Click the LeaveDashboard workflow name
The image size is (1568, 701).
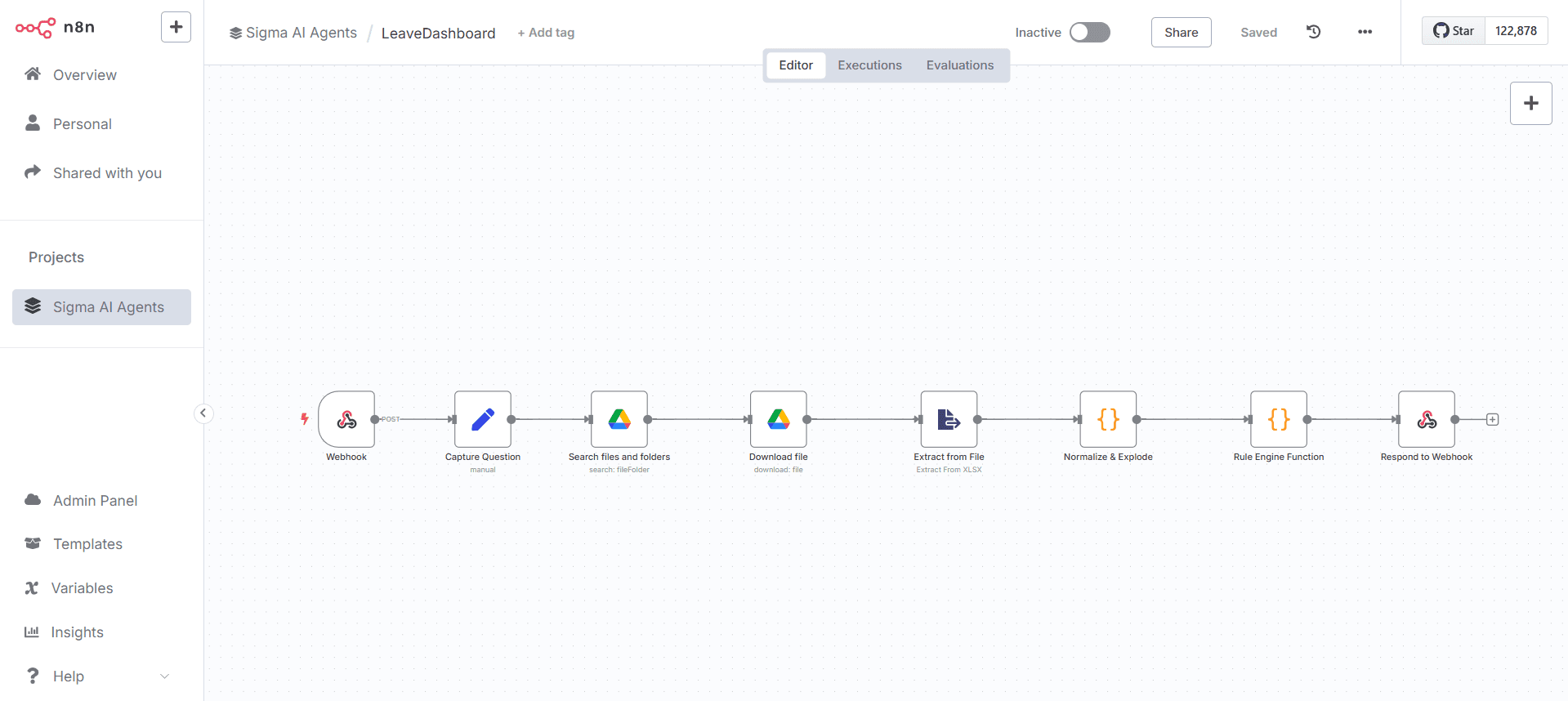click(x=438, y=33)
